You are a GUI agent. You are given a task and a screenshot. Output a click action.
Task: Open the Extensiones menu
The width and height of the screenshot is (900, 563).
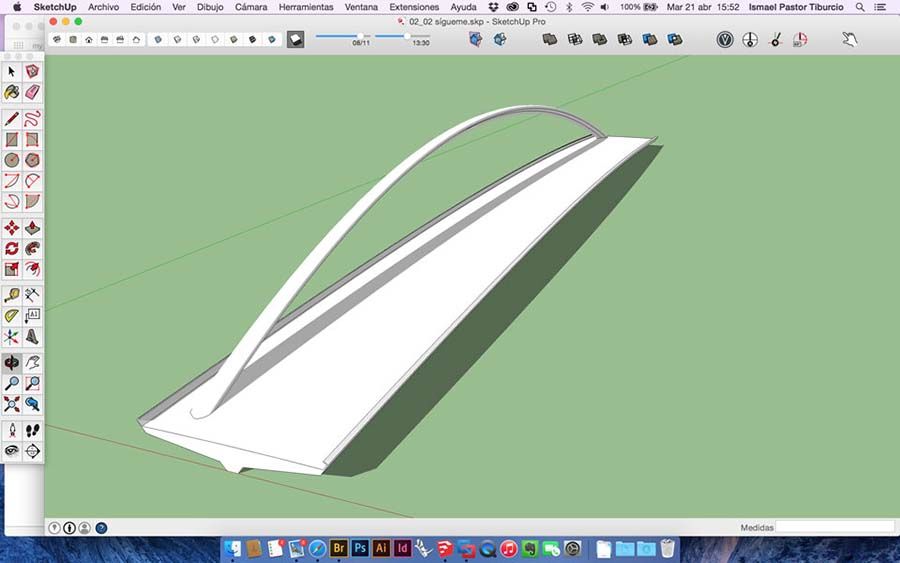pos(414,7)
